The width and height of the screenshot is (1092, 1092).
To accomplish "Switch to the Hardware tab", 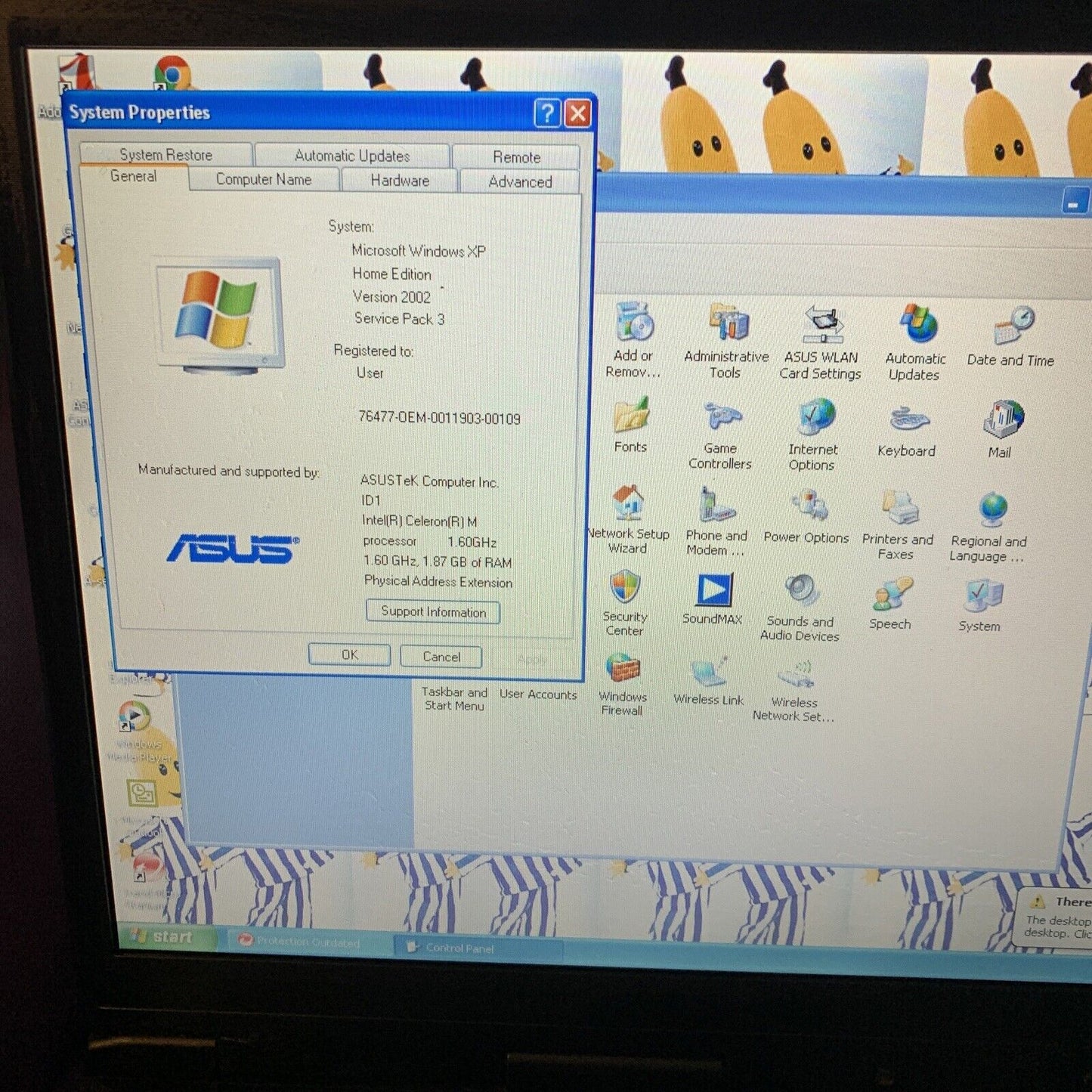I will click(399, 181).
